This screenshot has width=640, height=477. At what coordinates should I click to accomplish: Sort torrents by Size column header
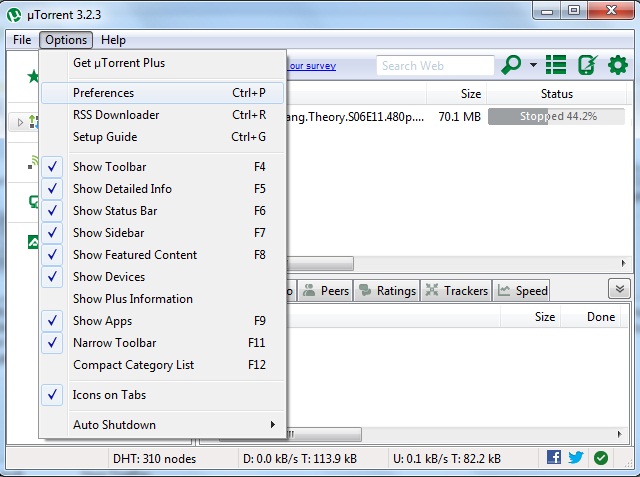coord(456,94)
